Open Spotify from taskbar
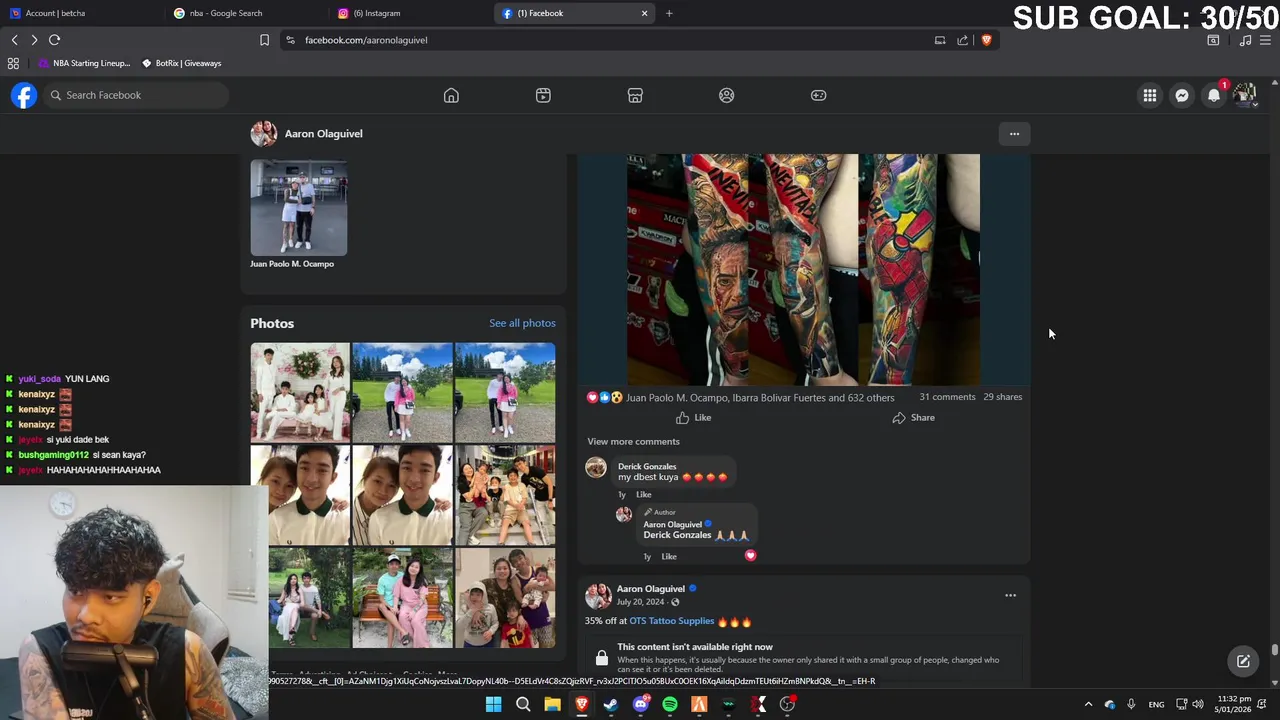This screenshot has height=720, width=1280. tap(670, 704)
